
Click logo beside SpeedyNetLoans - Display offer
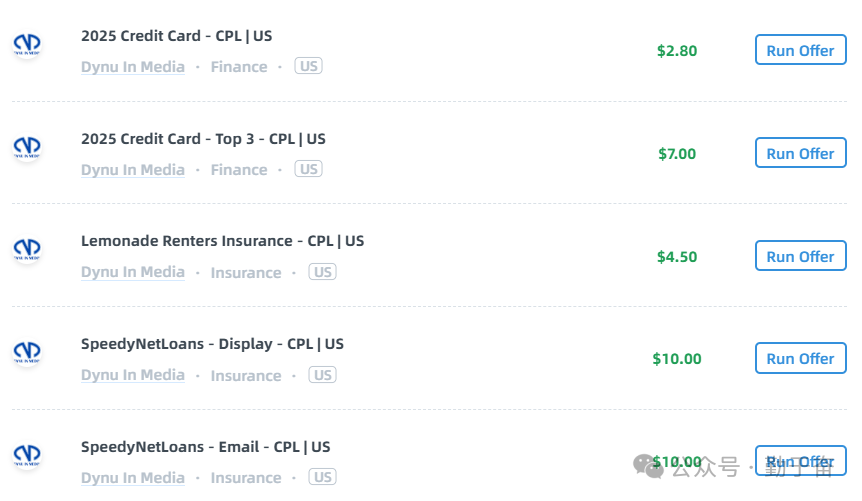[x=26, y=353]
